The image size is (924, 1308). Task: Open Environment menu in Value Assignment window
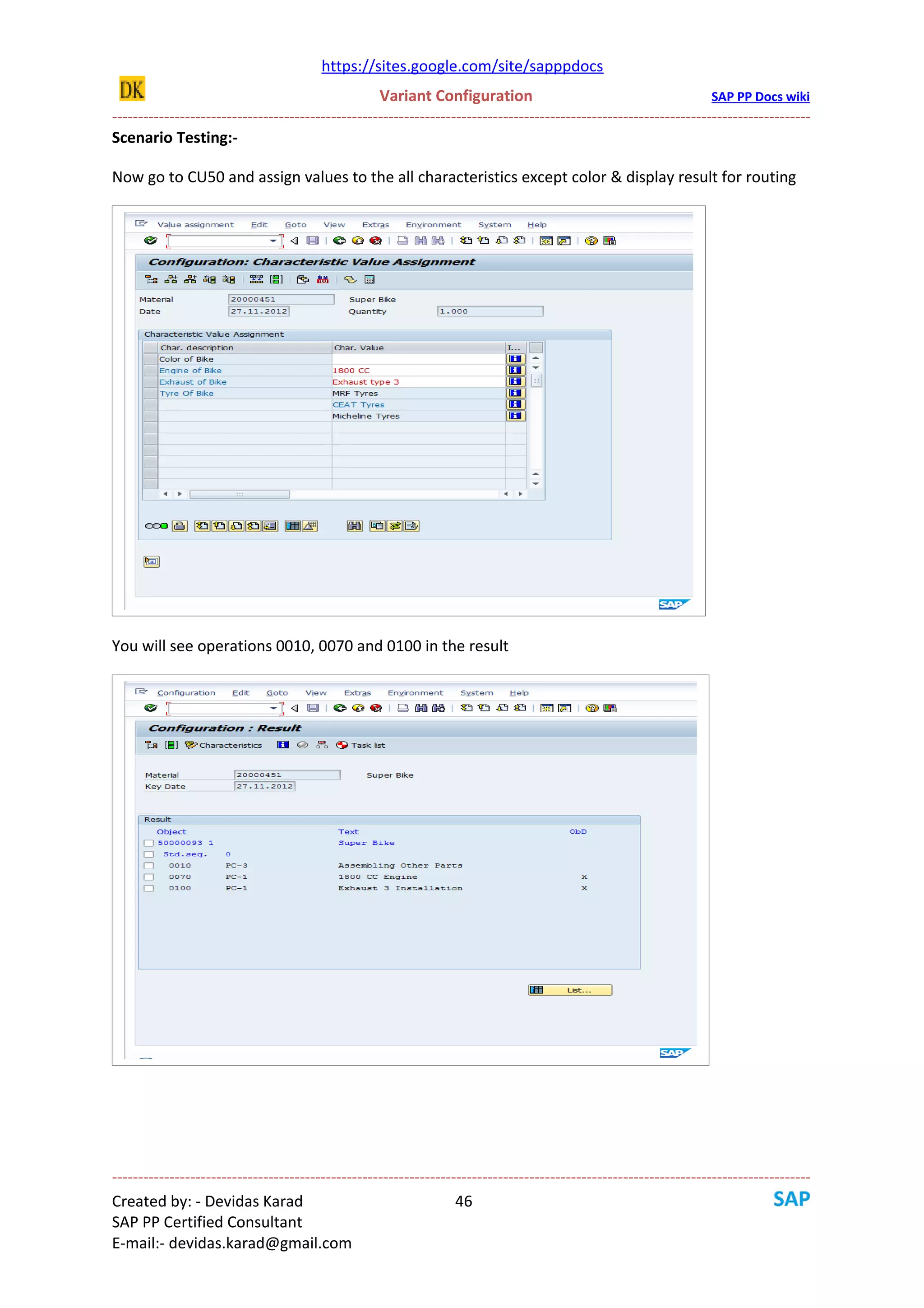pyautogui.click(x=433, y=225)
